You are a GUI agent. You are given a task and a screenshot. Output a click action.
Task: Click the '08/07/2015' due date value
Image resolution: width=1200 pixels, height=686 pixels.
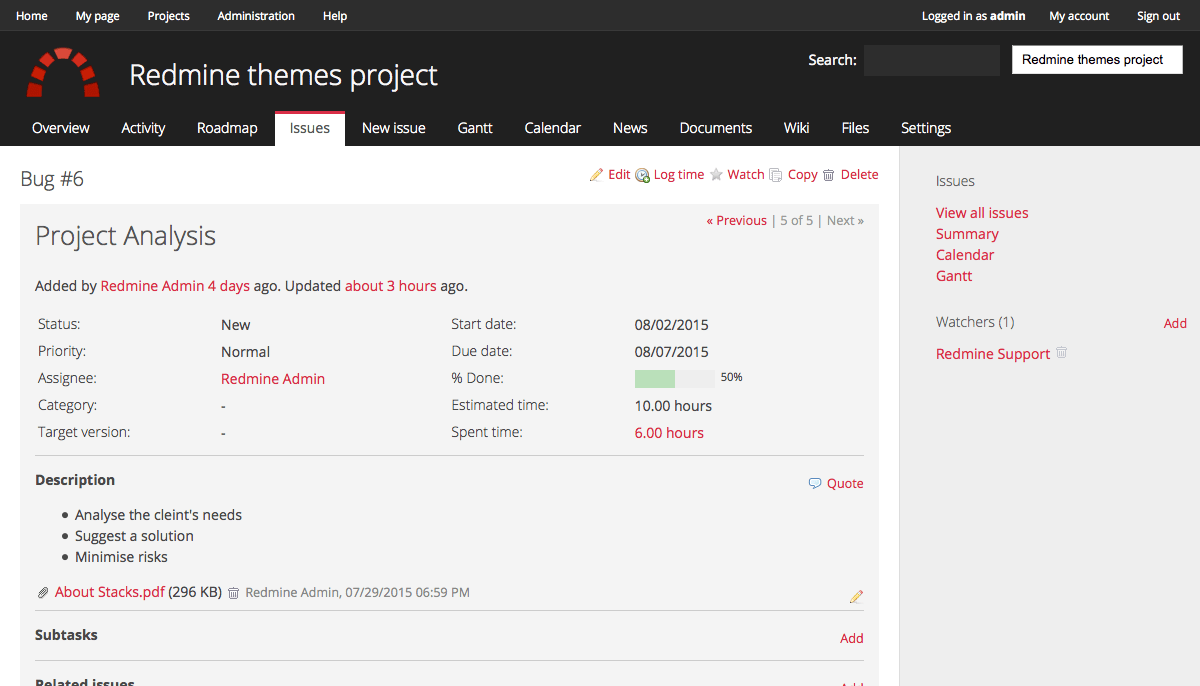click(672, 352)
